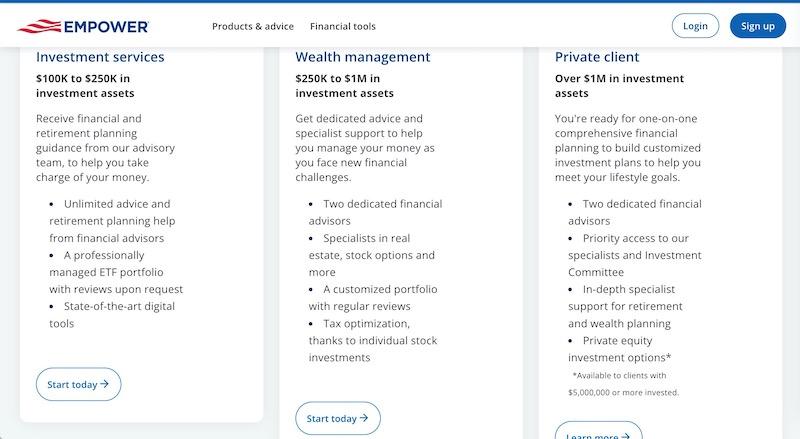The width and height of the screenshot is (800, 439).
Task: Click the Login button
Action: 695,26
